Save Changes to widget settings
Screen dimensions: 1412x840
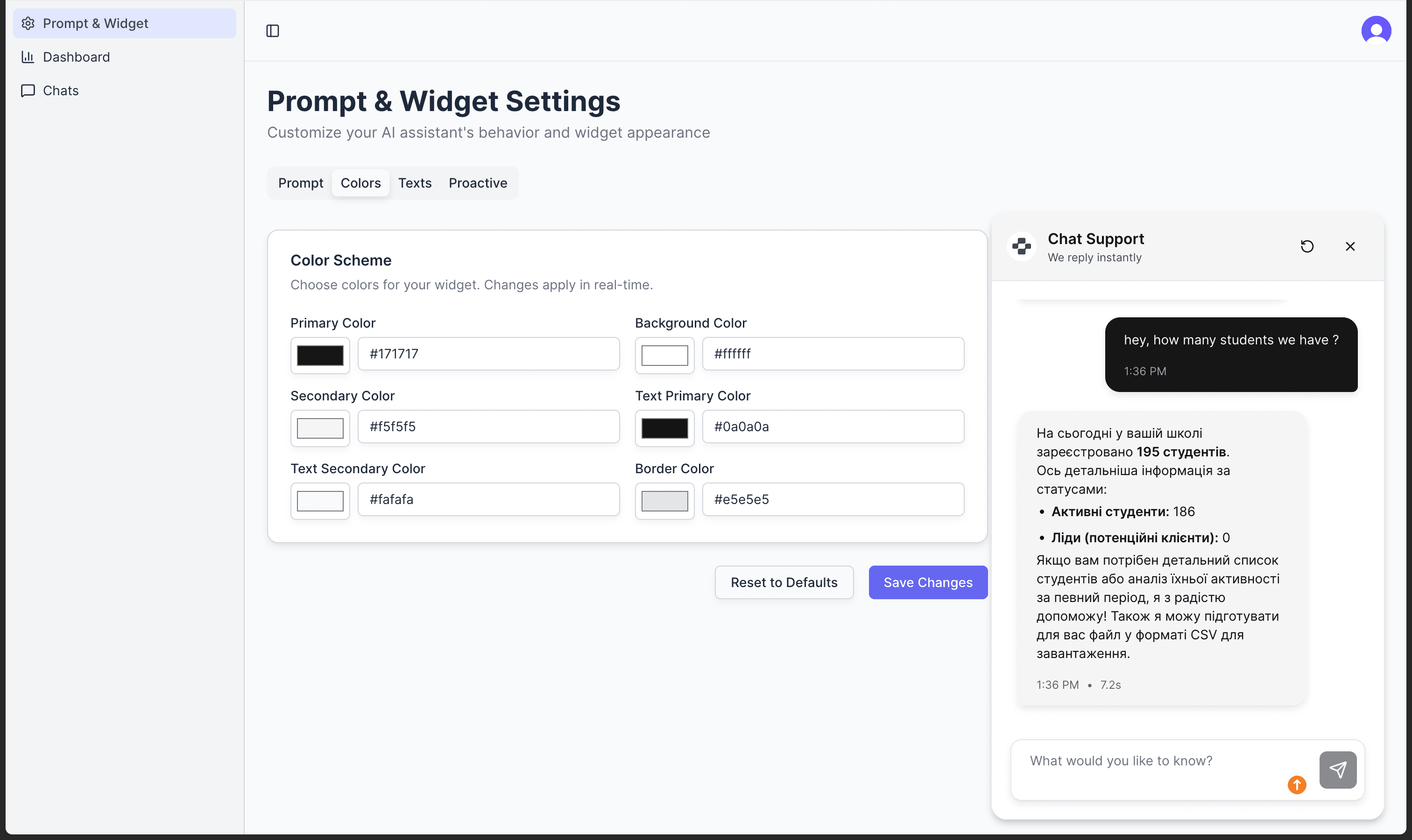[928, 582]
